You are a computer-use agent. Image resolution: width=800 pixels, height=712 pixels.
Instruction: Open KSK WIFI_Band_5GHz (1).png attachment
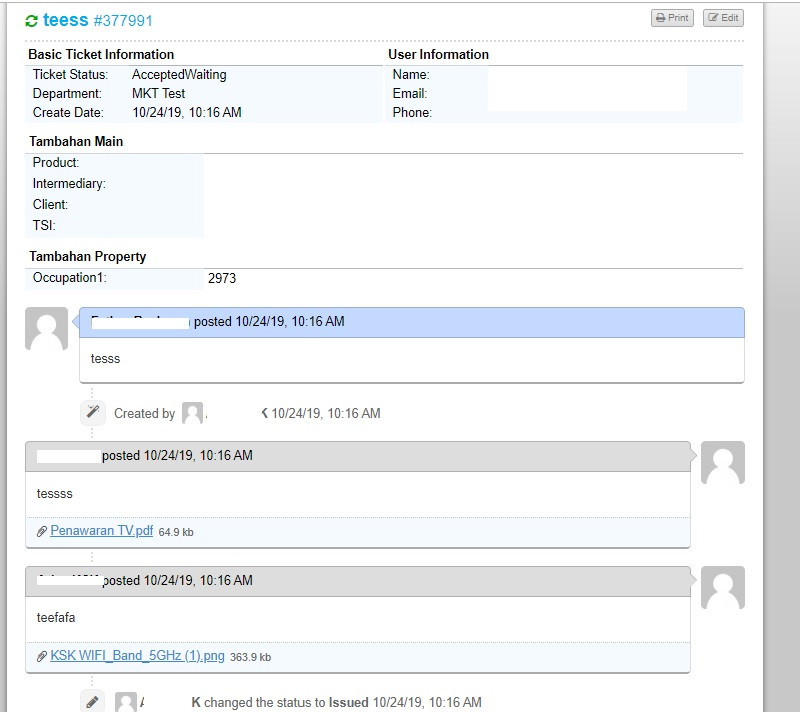137,656
